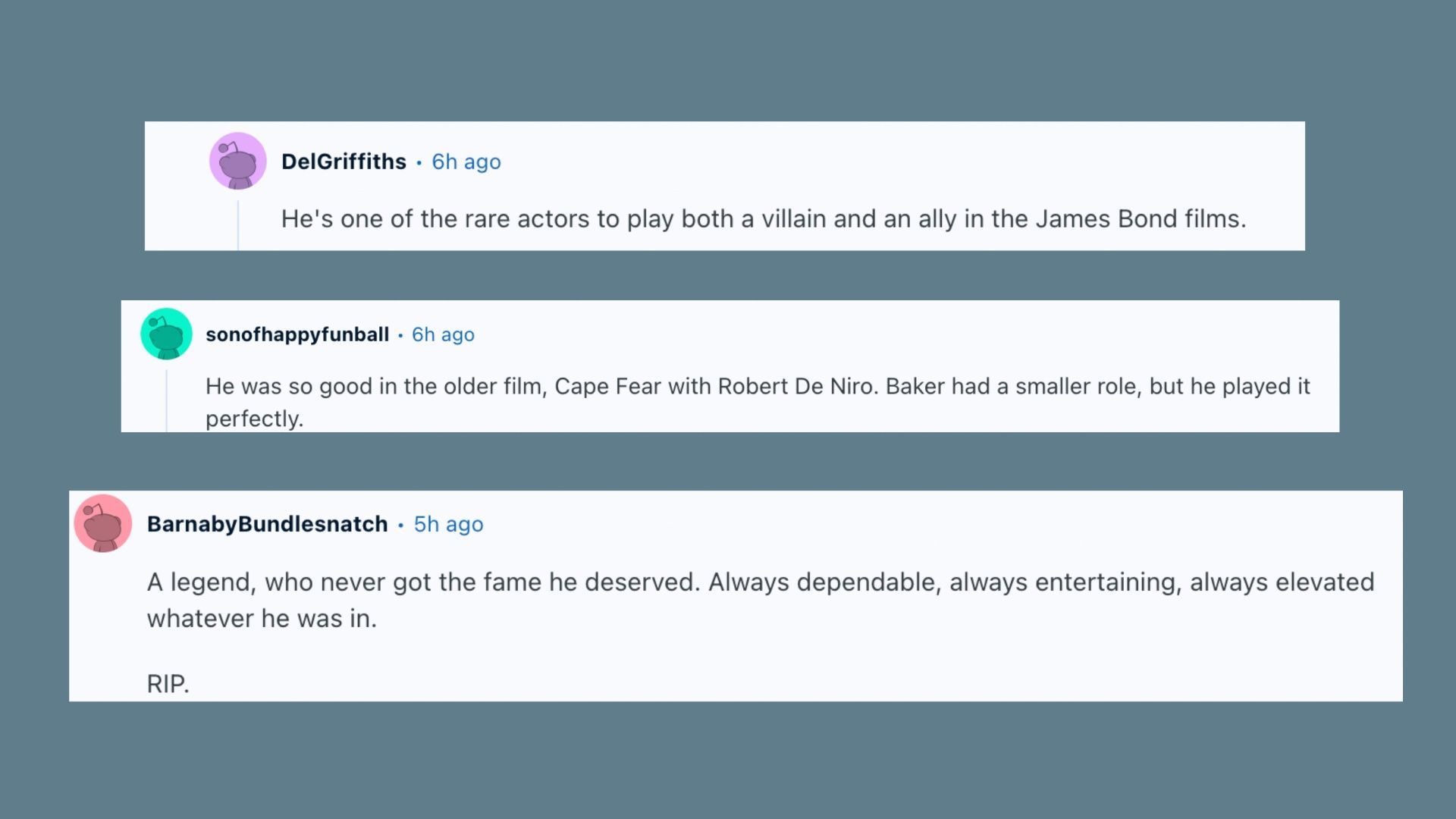The height and width of the screenshot is (819, 1456).
Task: Collapse thread line under sonofhappyfunball's avatar
Action: (x=167, y=400)
